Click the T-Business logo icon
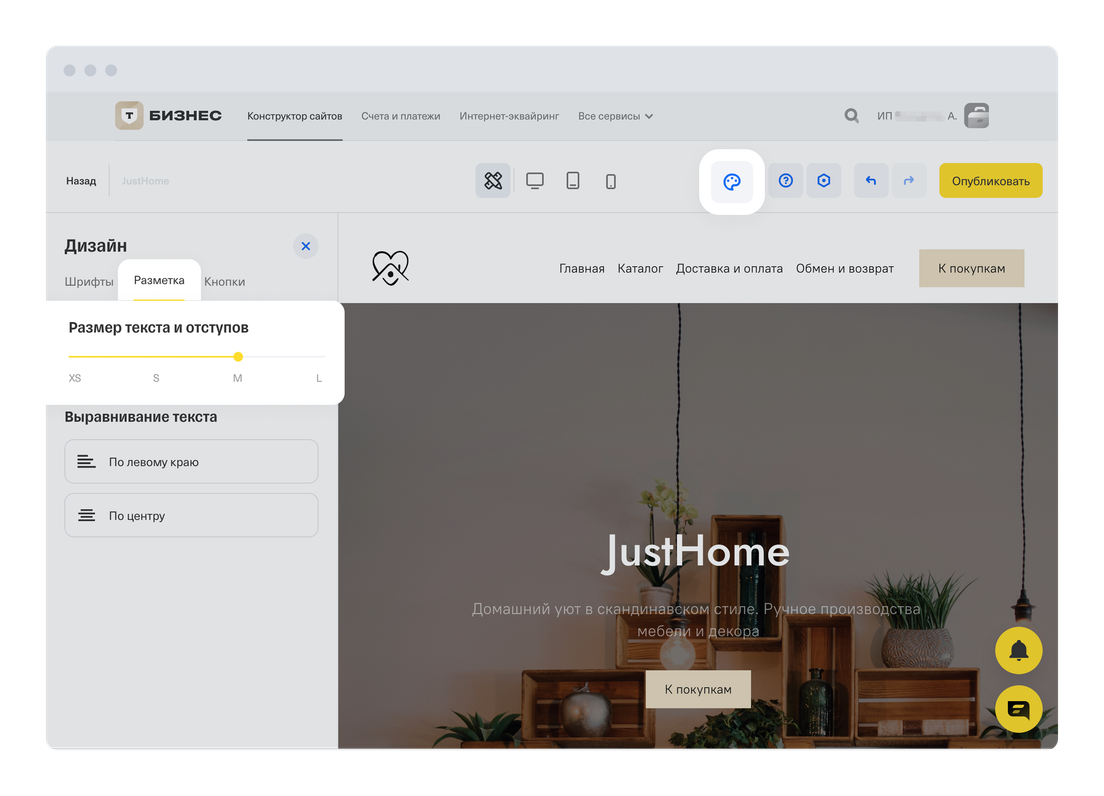Image resolution: width=1104 pixels, height=796 pixels. [129, 115]
